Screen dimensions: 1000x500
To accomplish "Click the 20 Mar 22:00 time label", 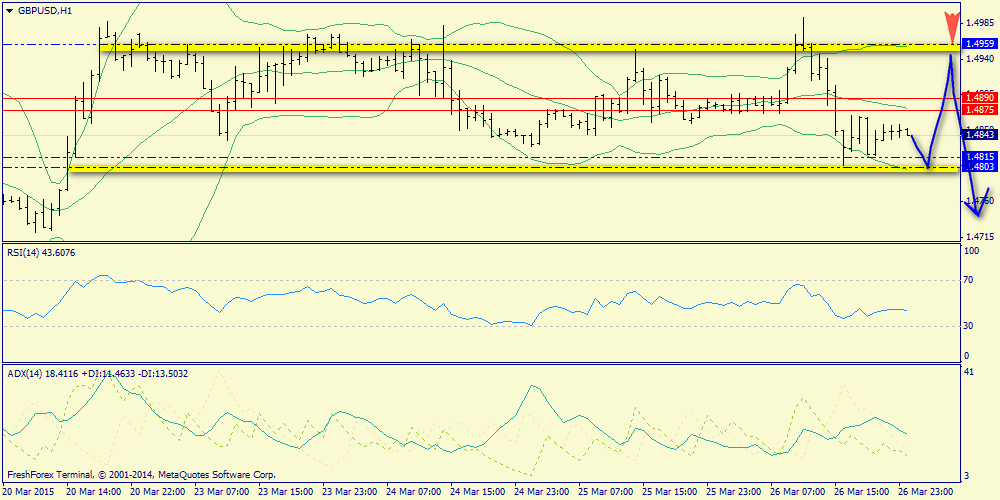I will pos(156,492).
